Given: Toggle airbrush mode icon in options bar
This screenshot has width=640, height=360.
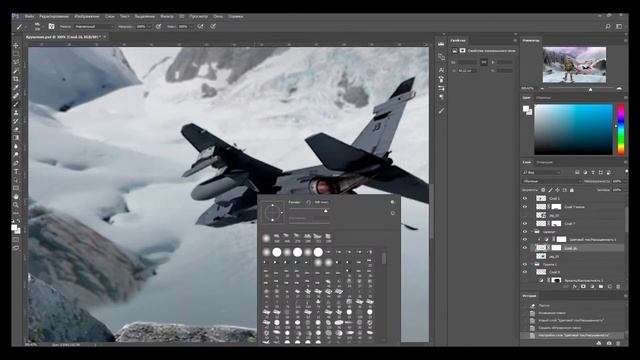Looking at the screenshot, I should pyautogui.click(x=200, y=26).
